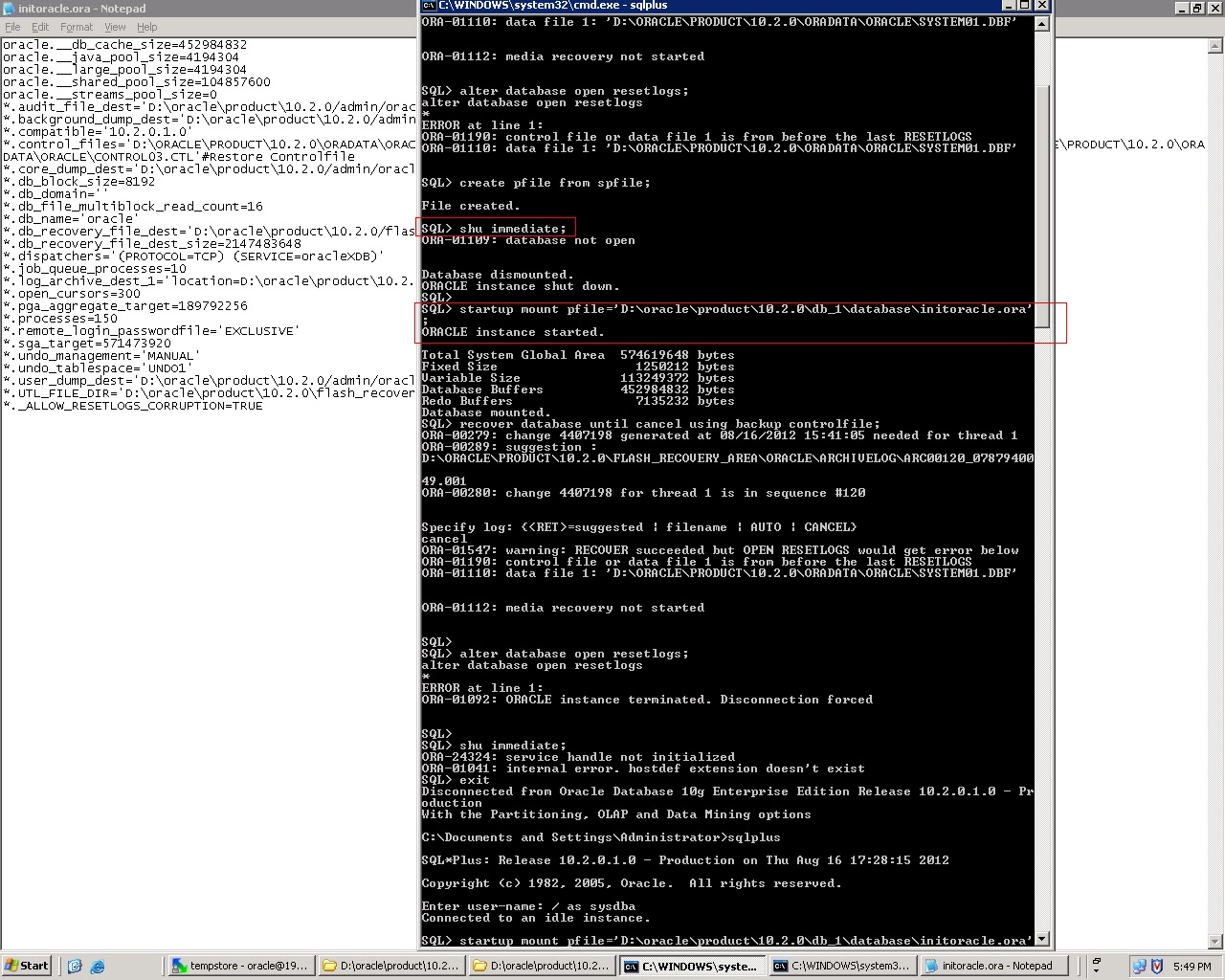This screenshot has height=980, width=1225.
Task: Open Notepad's File menu
Action: tap(12, 27)
